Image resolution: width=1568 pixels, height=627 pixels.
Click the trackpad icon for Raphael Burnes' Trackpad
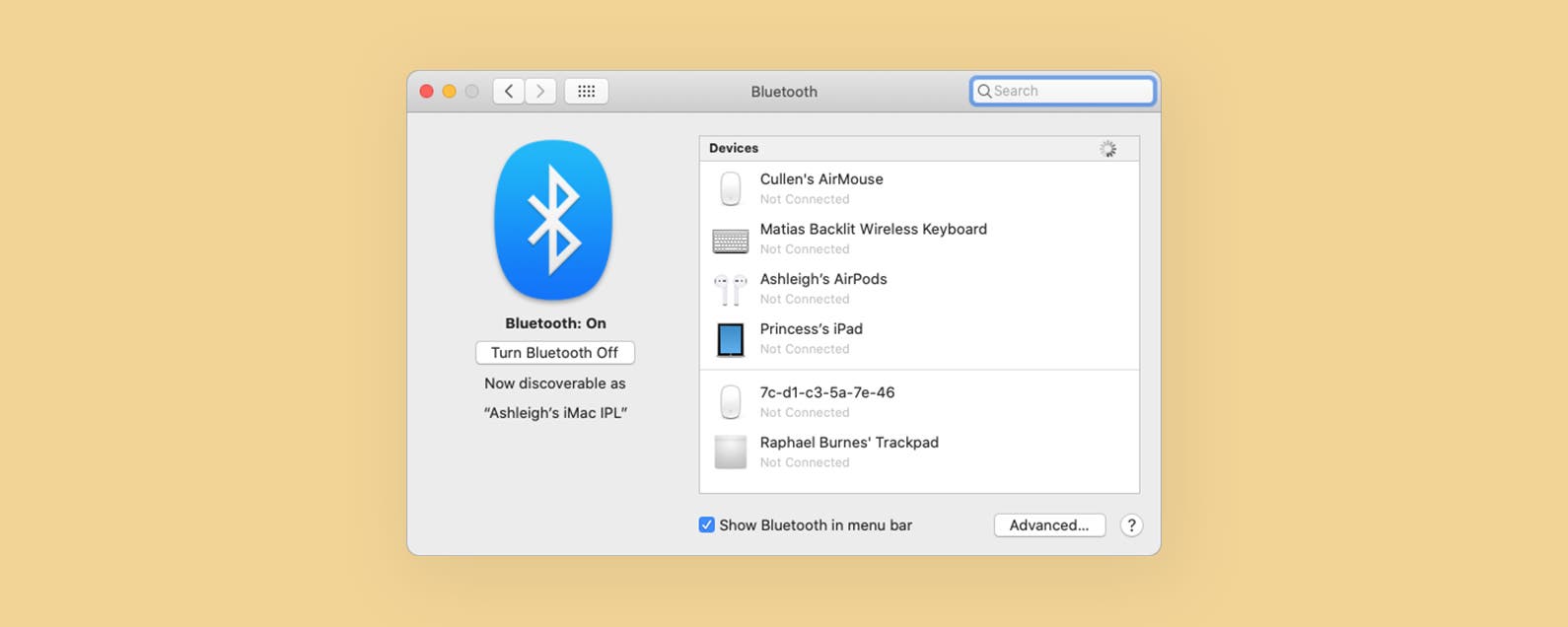pyautogui.click(x=731, y=452)
